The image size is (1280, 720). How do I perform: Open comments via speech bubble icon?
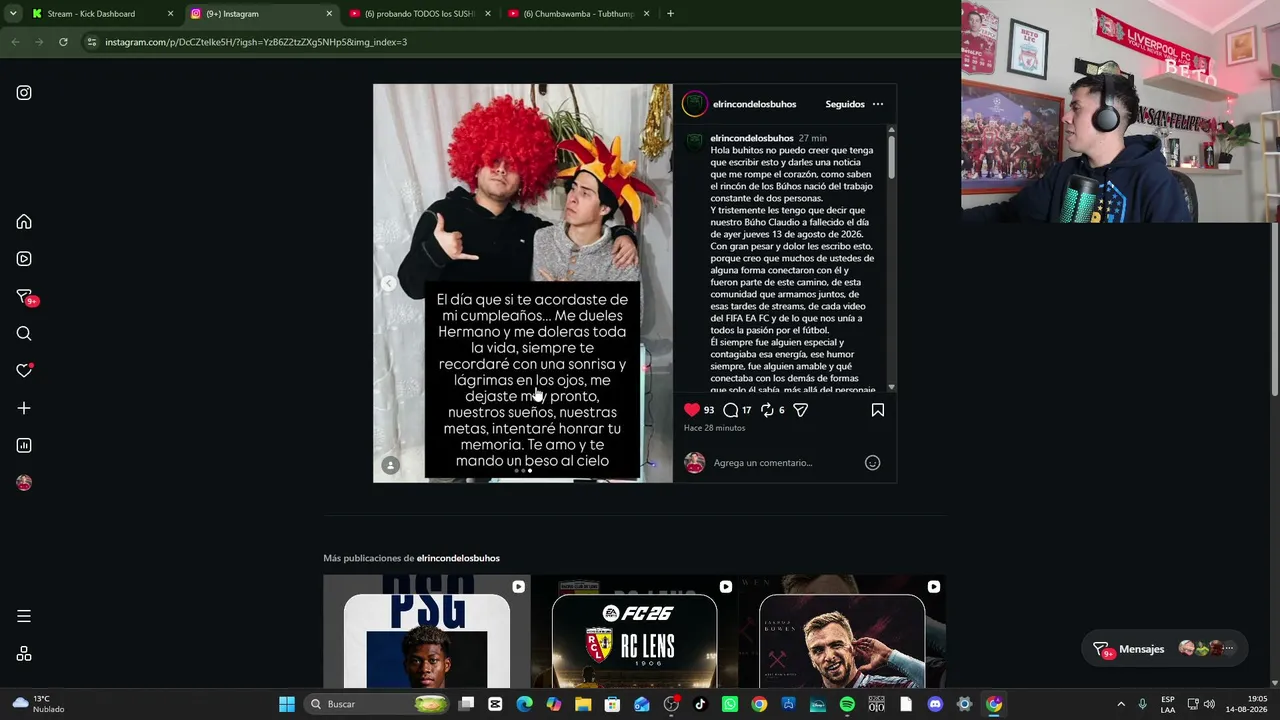tap(731, 410)
